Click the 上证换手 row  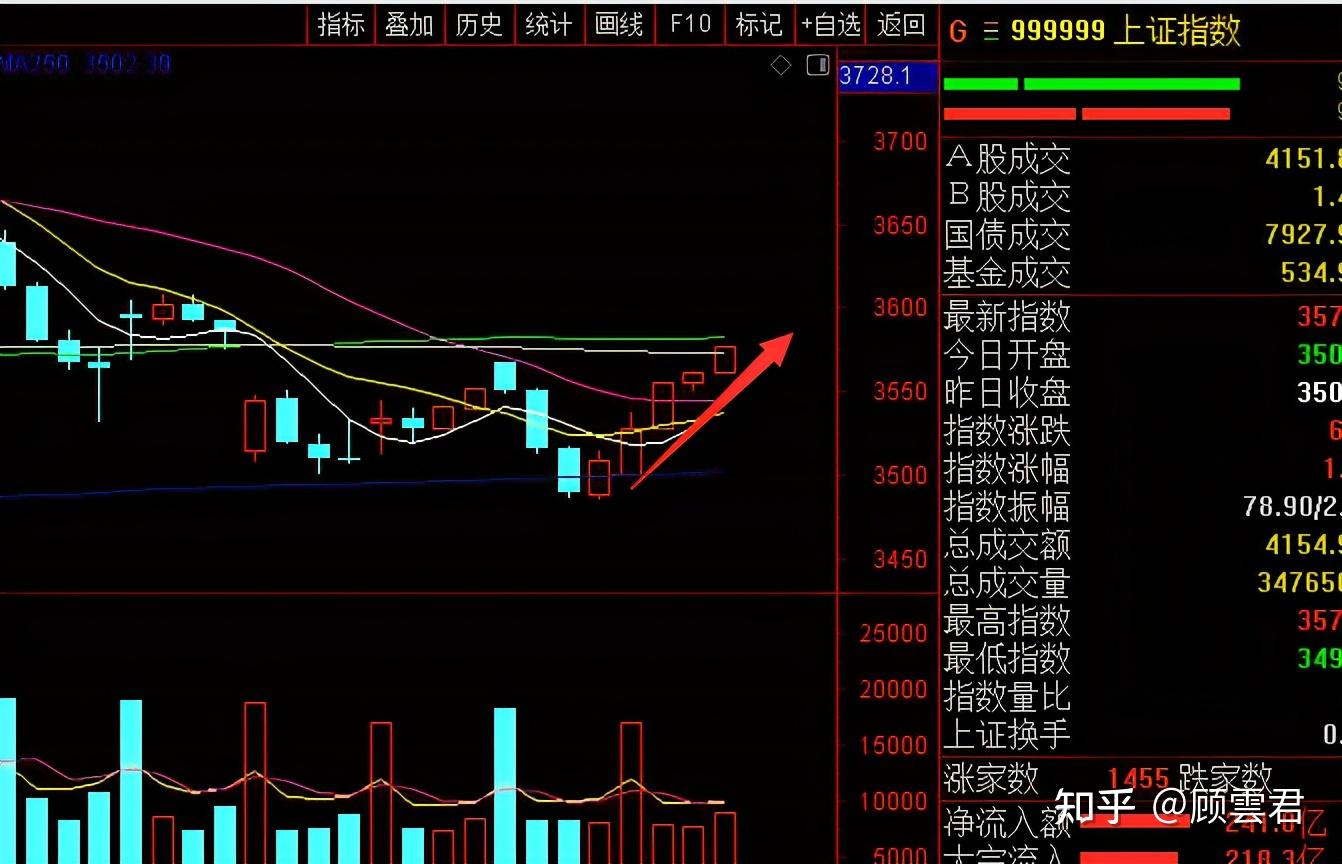pos(1142,734)
